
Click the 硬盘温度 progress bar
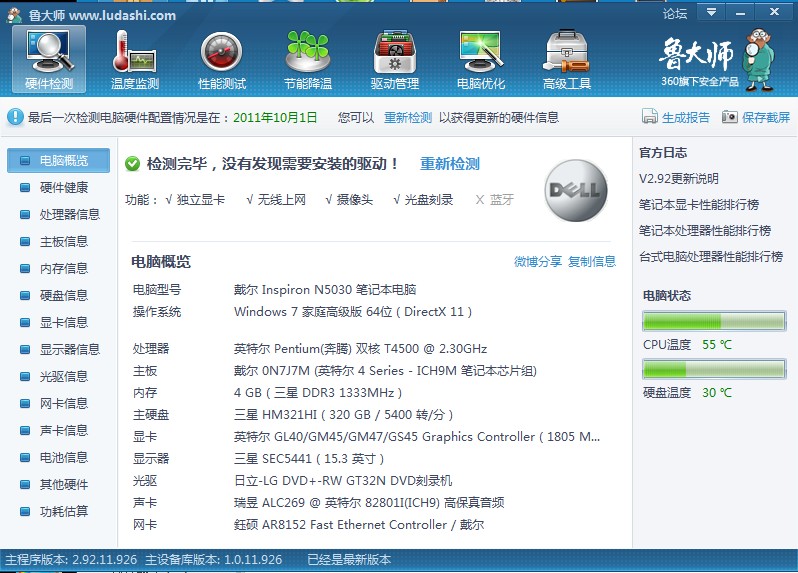(714, 369)
